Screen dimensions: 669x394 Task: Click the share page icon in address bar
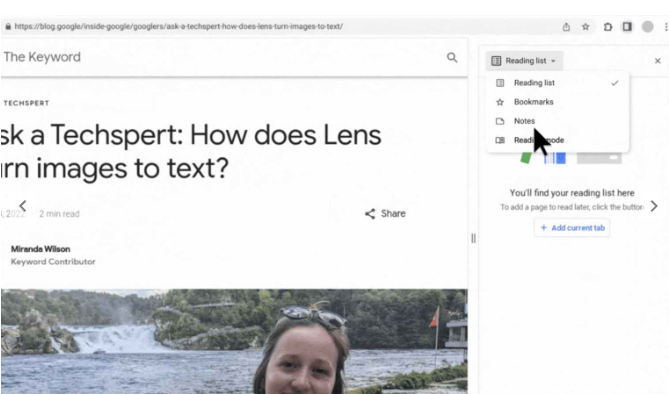pyautogui.click(x=566, y=27)
